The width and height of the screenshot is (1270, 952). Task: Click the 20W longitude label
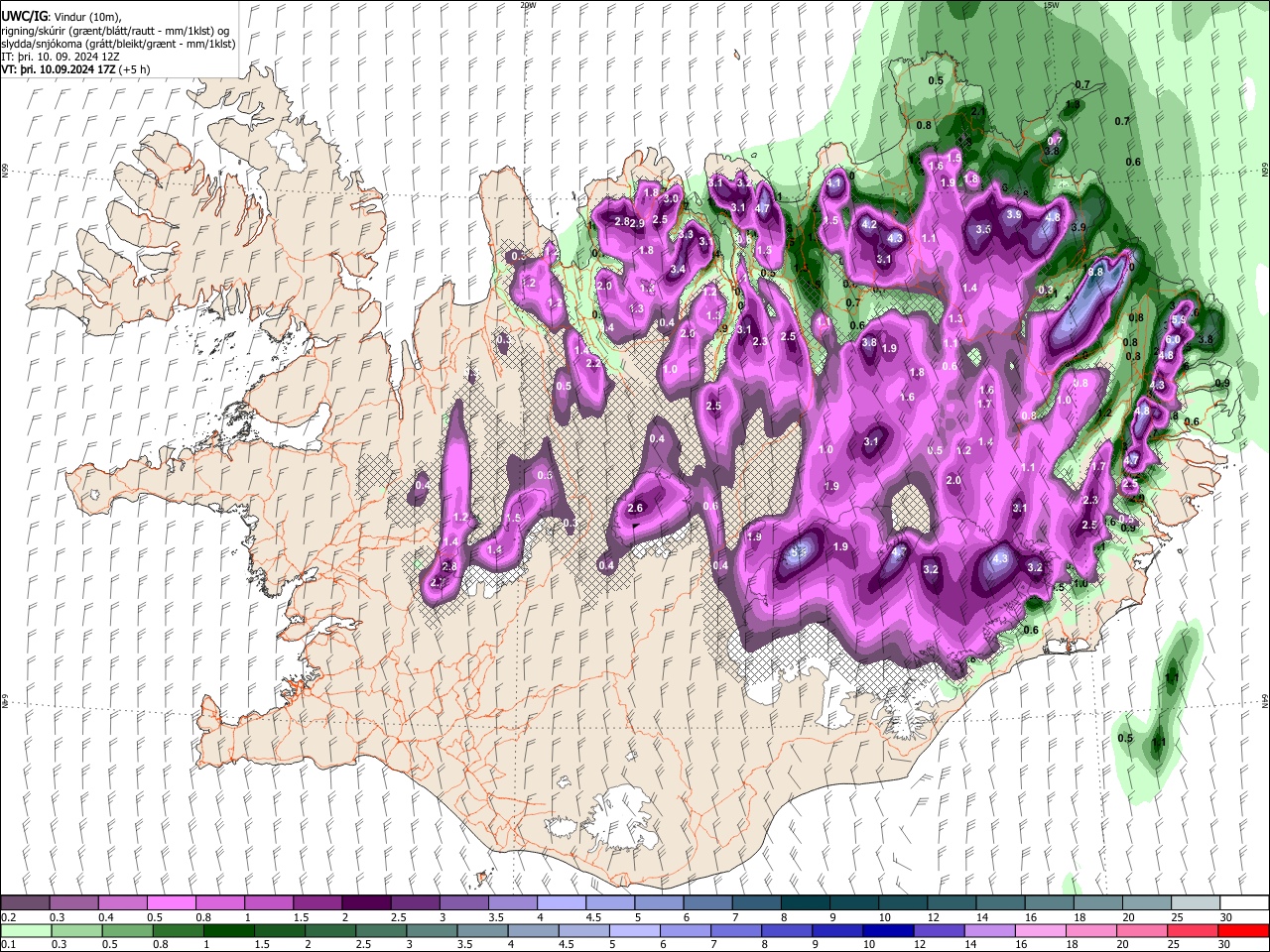(528, 5)
